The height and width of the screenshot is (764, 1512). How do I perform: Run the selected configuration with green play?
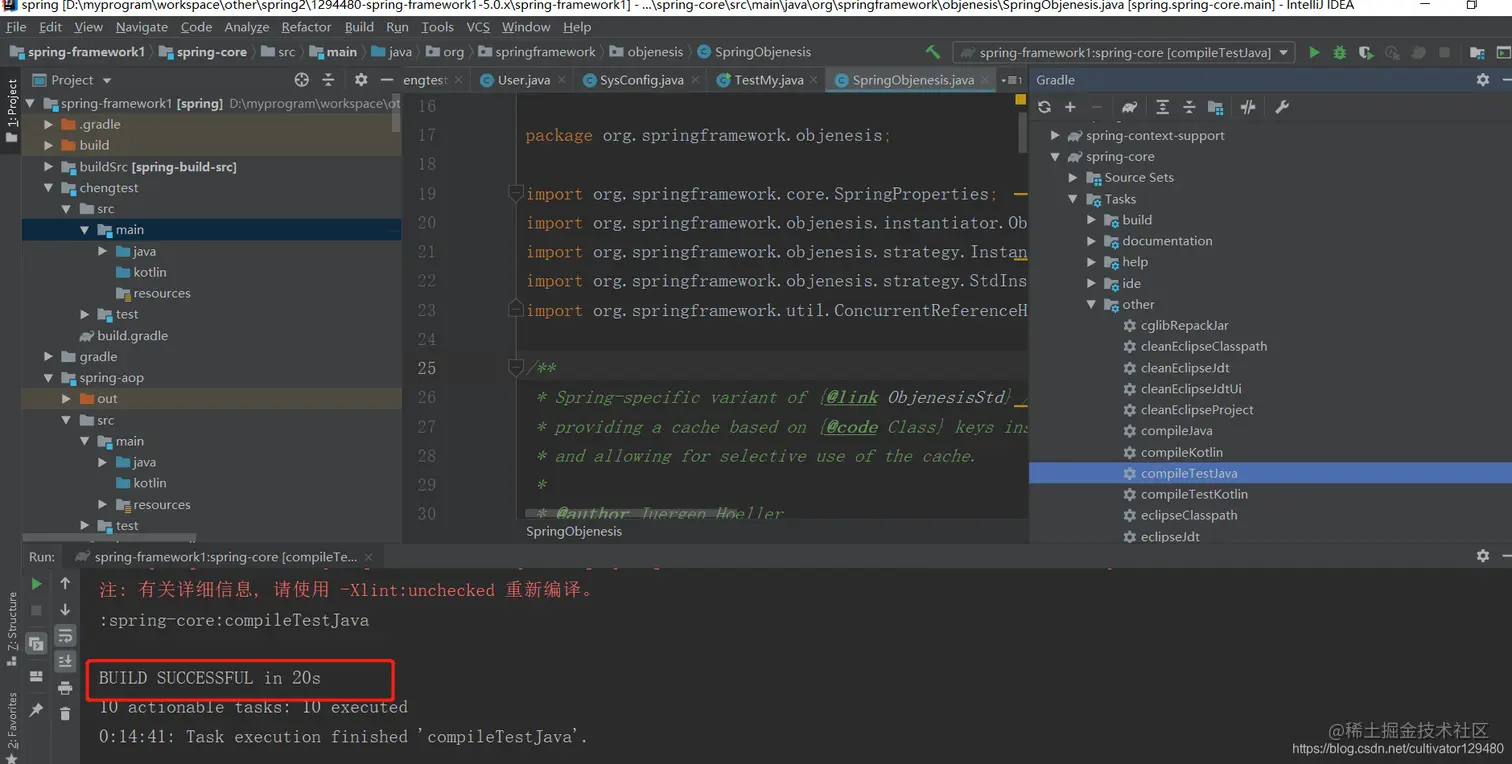1314,52
